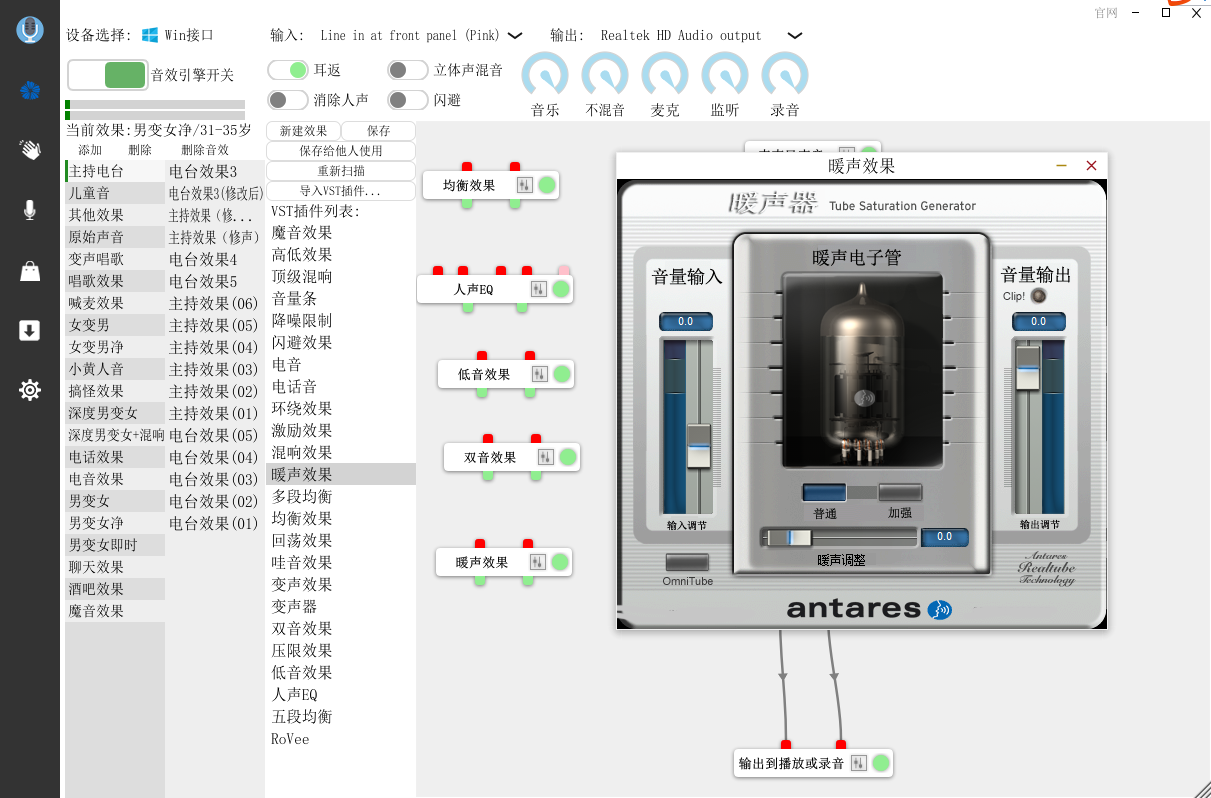Viewport: 1211px width, 798px height.
Task: Click the 暖声调整 0.0 value field
Action: coord(945,537)
